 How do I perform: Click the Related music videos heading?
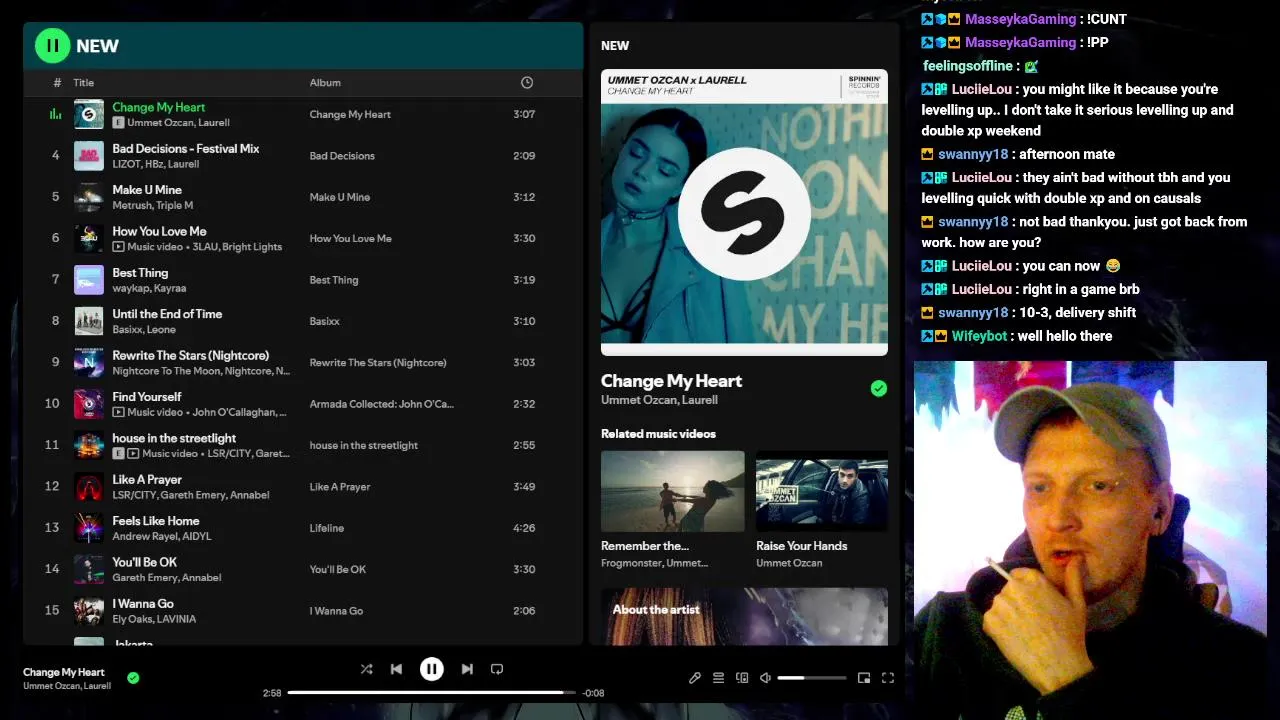click(658, 434)
